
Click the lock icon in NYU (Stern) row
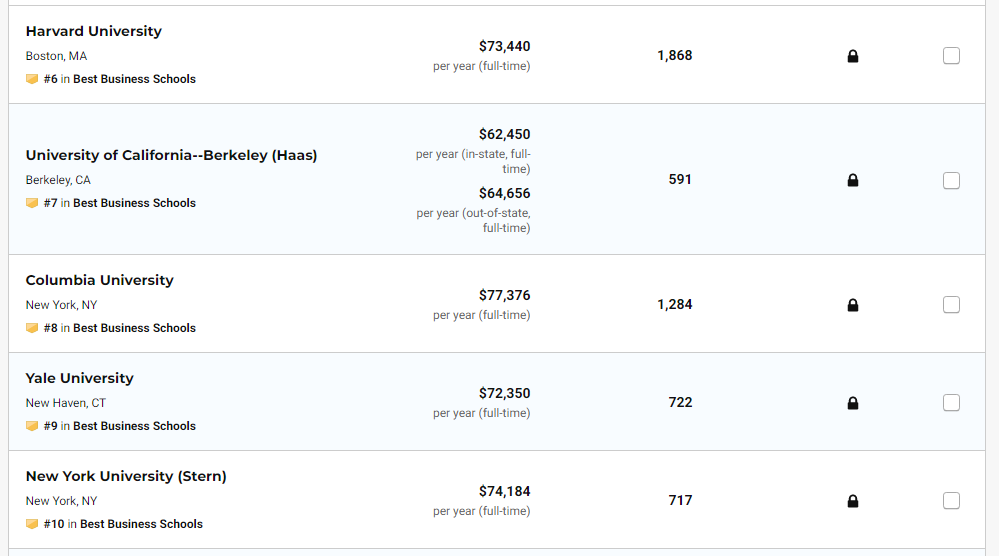pyautogui.click(x=853, y=501)
